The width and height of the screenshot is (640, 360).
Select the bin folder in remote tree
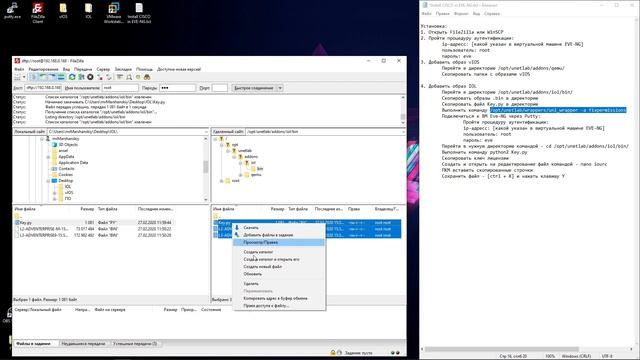(x=260, y=169)
